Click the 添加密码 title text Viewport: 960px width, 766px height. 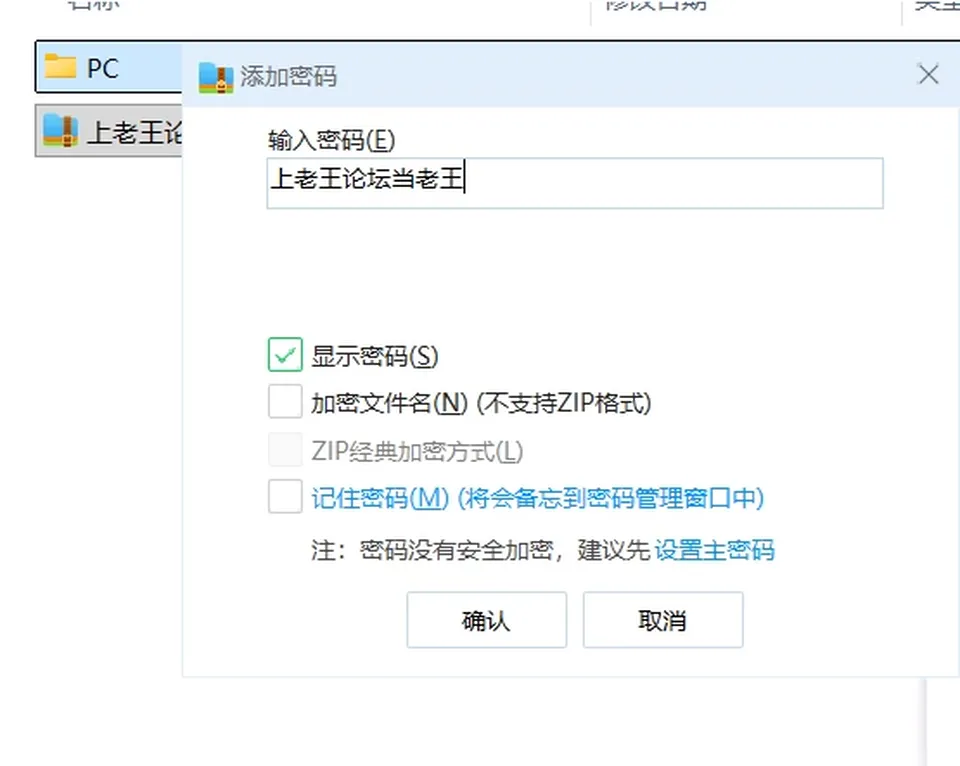(x=288, y=77)
